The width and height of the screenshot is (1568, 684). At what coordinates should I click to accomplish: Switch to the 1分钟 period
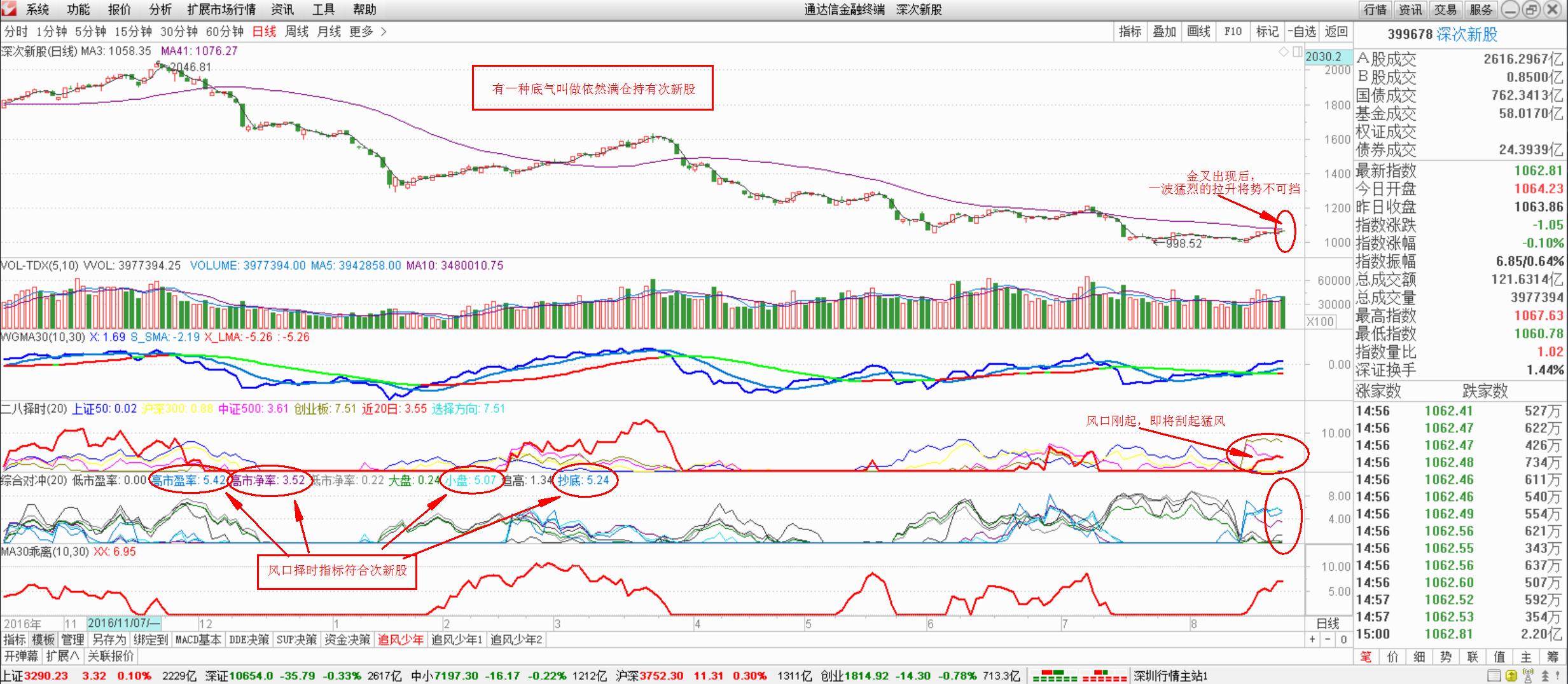tap(52, 32)
